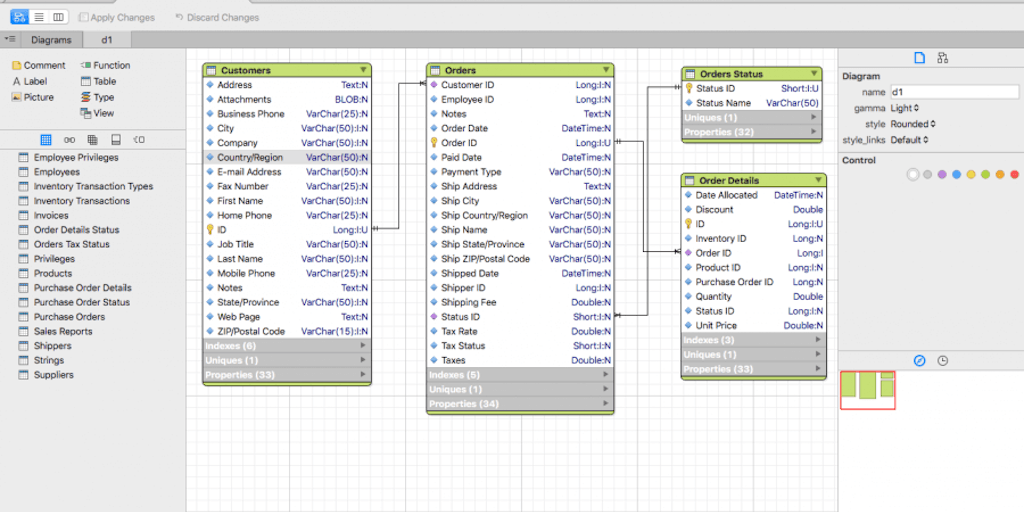Open the gamma Light dropdown
The height and width of the screenshot is (512, 1024).
(905, 108)
